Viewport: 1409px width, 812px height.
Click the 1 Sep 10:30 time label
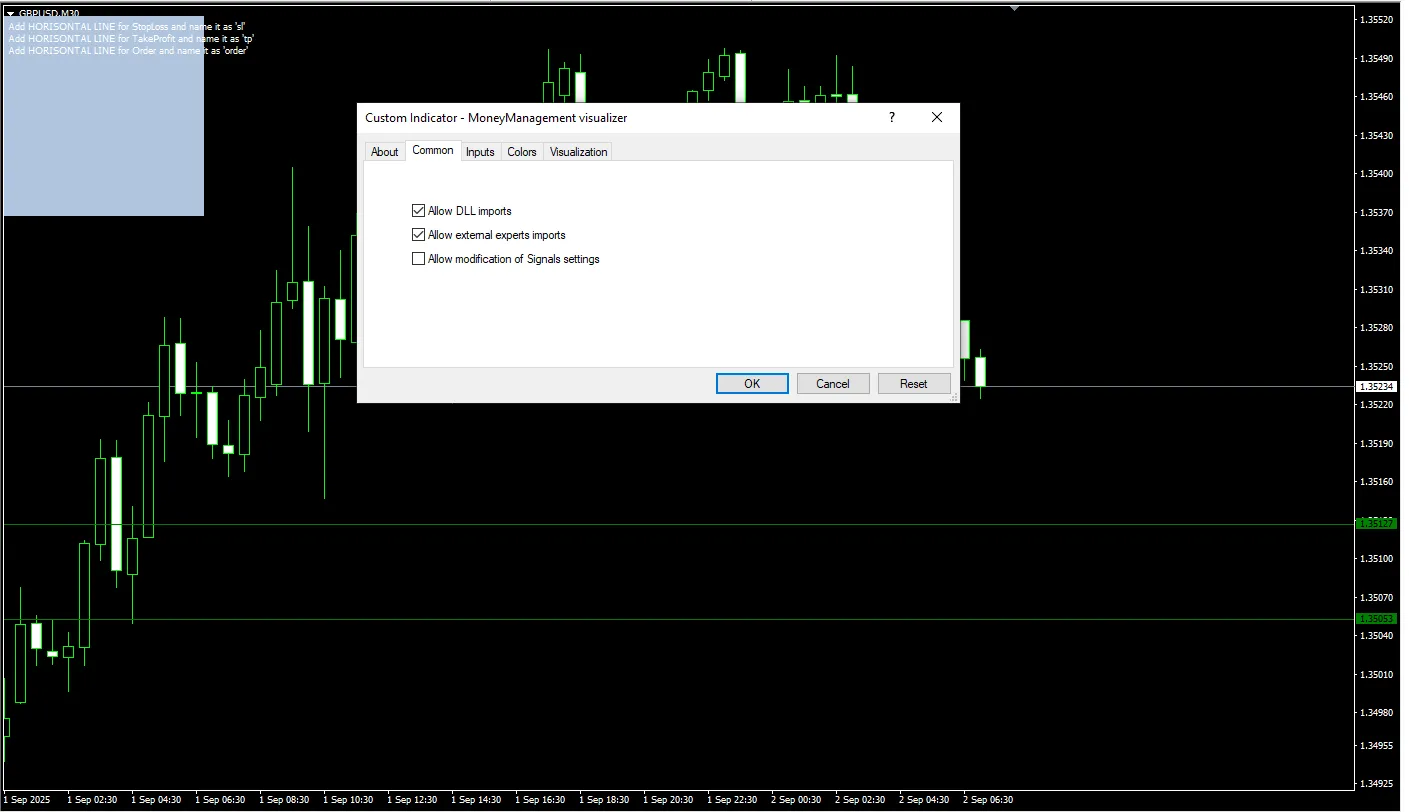[x=348, y=800]
